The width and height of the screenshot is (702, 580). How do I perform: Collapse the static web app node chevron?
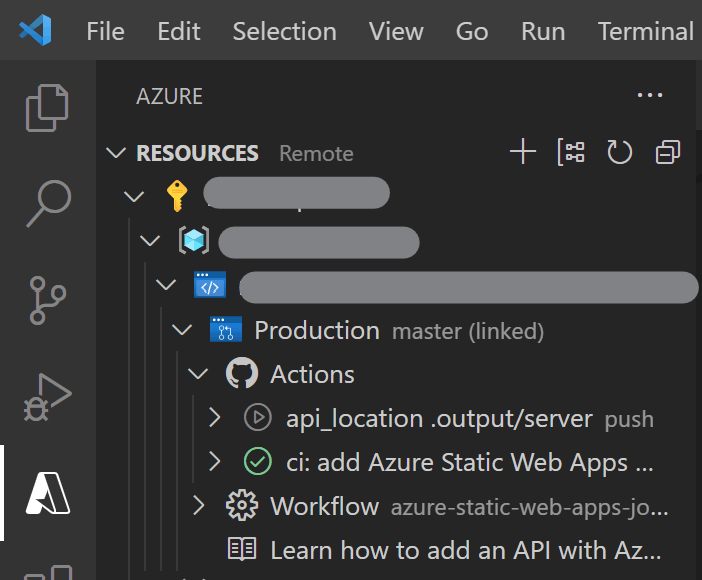[166, 284]
